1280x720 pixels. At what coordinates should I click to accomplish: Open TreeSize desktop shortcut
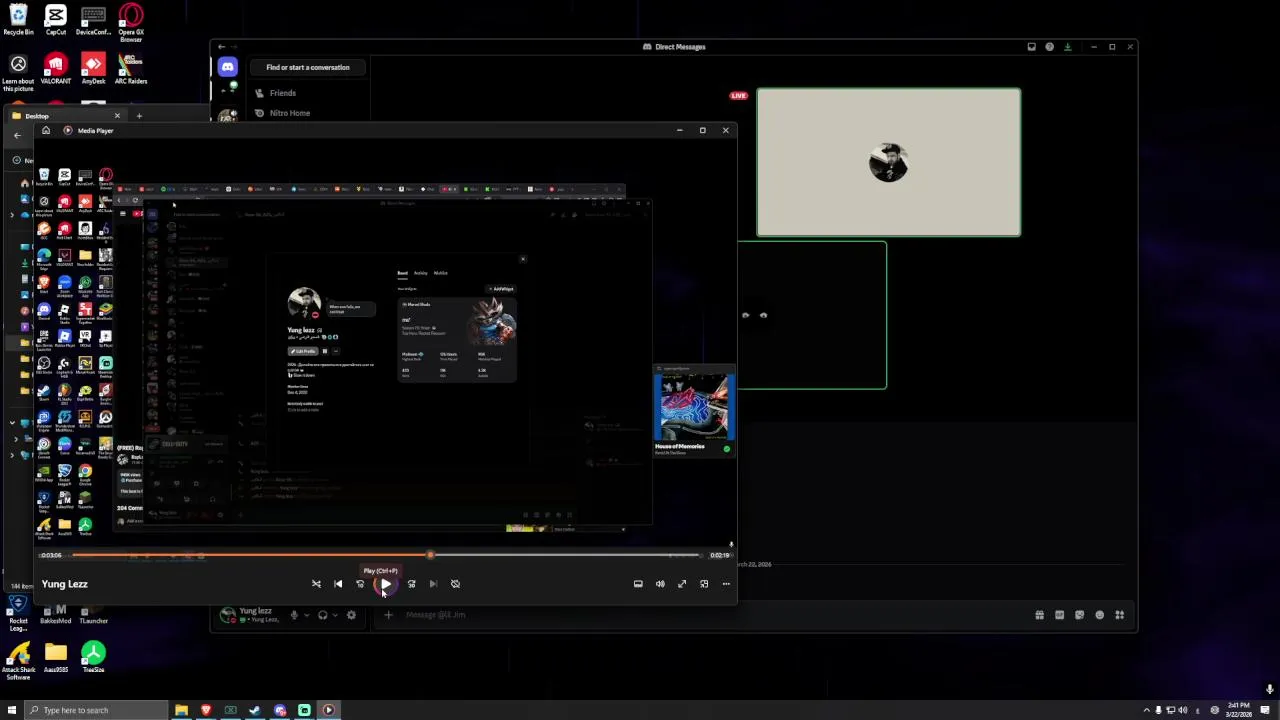point(93,657)
